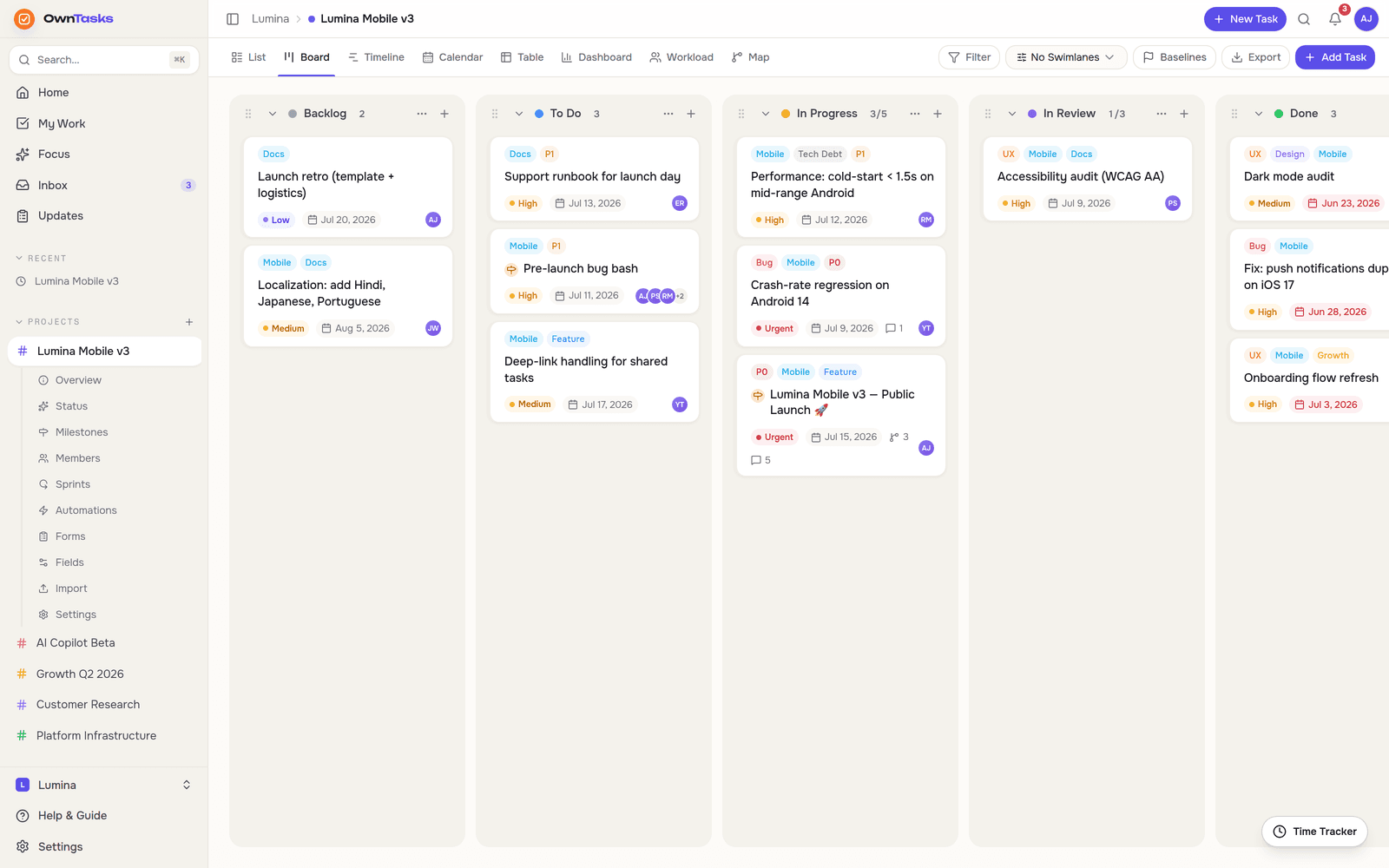Viewport: 1389px width, 868px height.
Task: Collapse the In Review column chevron
Action: click(x=1012, y=114)
